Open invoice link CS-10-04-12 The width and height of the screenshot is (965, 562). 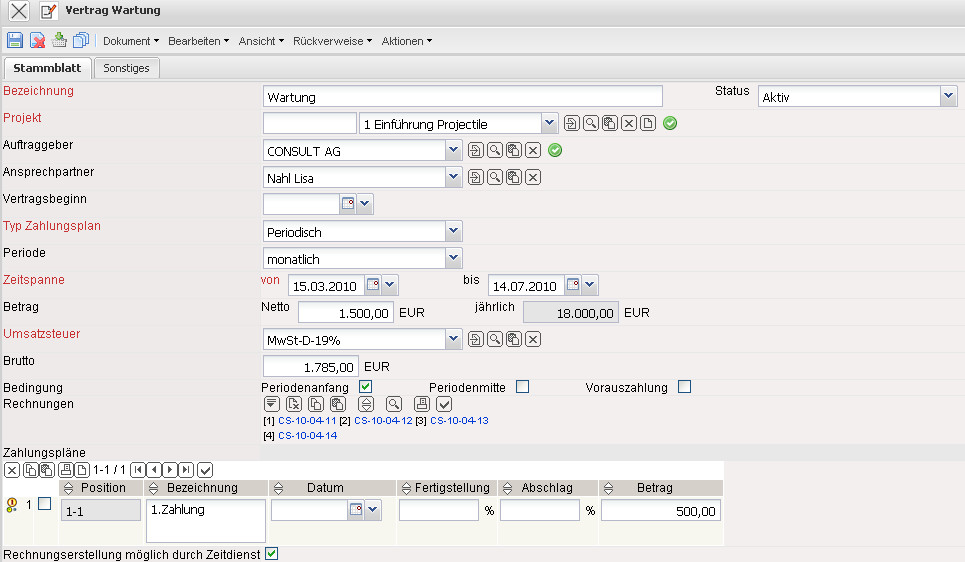pos(383,421)
